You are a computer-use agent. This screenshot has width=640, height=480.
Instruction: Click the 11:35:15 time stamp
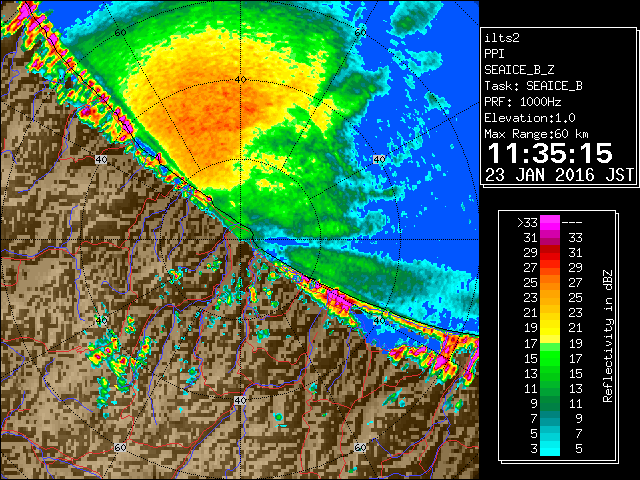[x=550, y=153]
